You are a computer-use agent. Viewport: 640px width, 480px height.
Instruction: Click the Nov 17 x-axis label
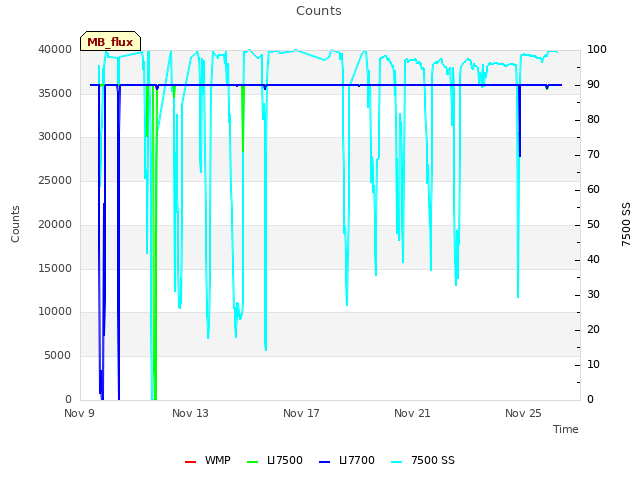coord(301,413)
